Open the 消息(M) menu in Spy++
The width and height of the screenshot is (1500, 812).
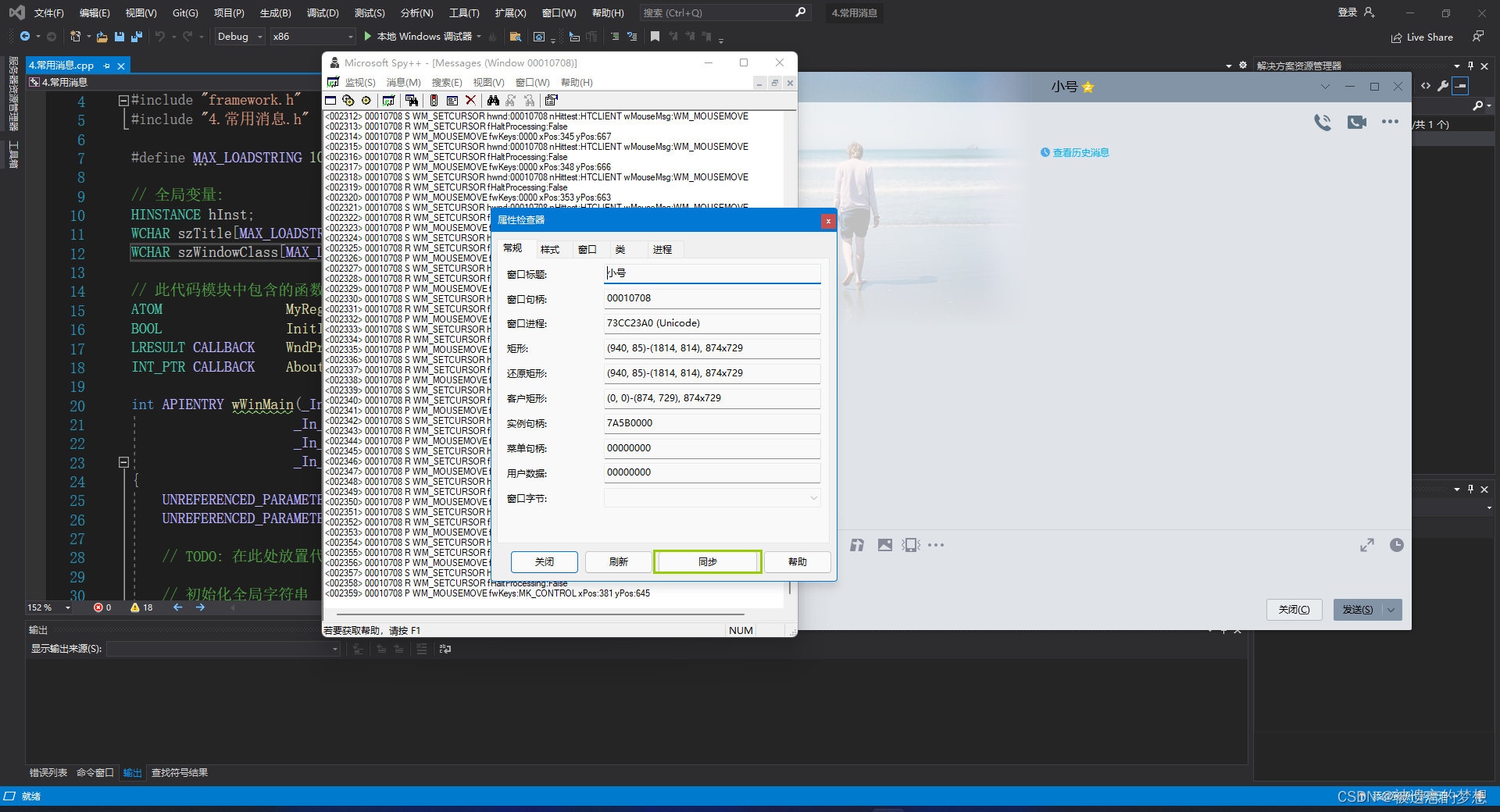403,82
